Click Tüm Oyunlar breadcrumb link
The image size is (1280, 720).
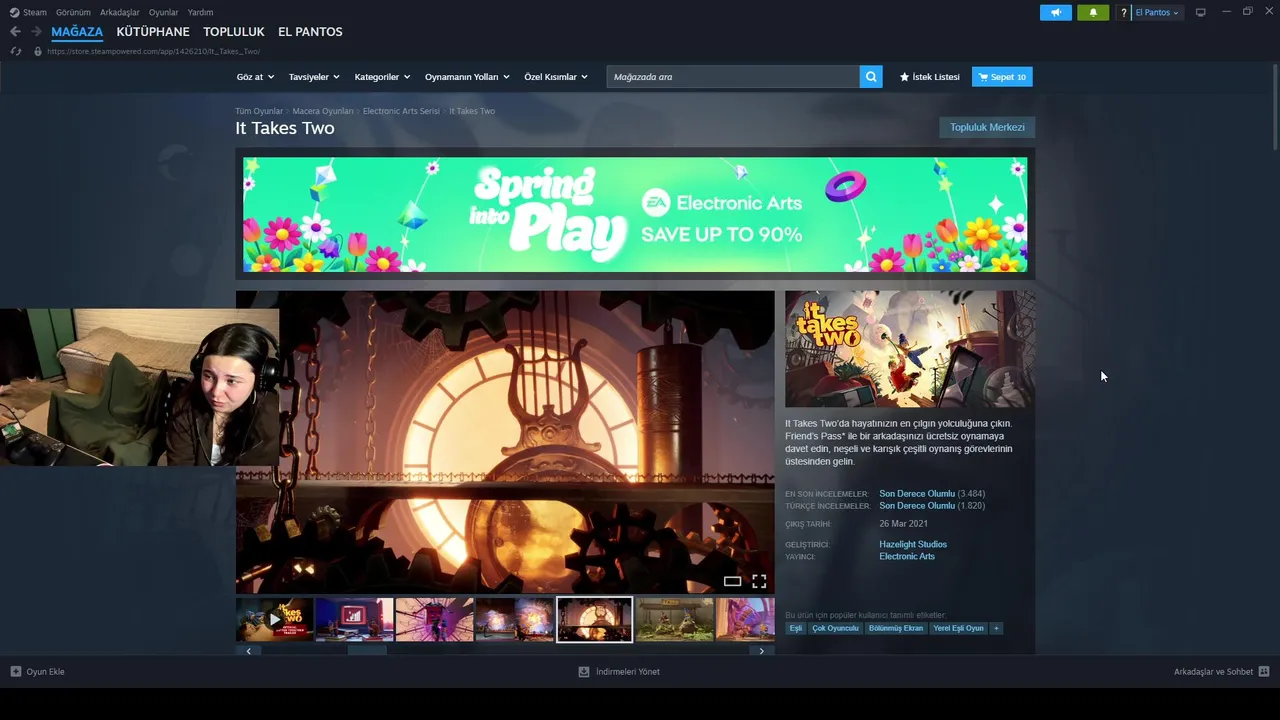(x=259, y=111)
